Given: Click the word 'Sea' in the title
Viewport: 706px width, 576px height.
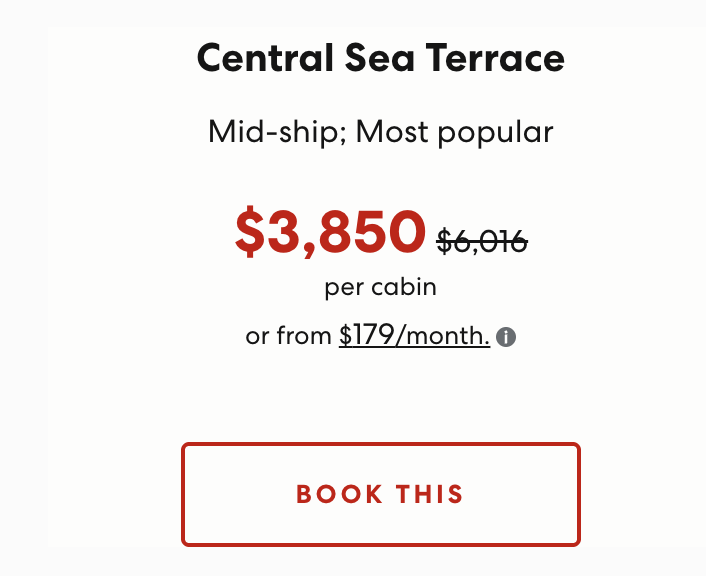Looking at the screenshot, I should (380, 58).
